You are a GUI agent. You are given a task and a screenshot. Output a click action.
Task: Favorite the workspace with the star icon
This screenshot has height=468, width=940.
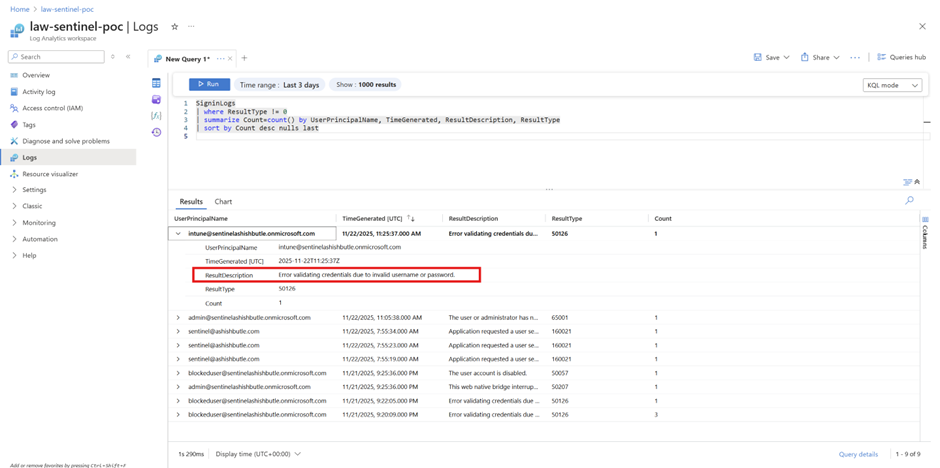tap(175, 27)
